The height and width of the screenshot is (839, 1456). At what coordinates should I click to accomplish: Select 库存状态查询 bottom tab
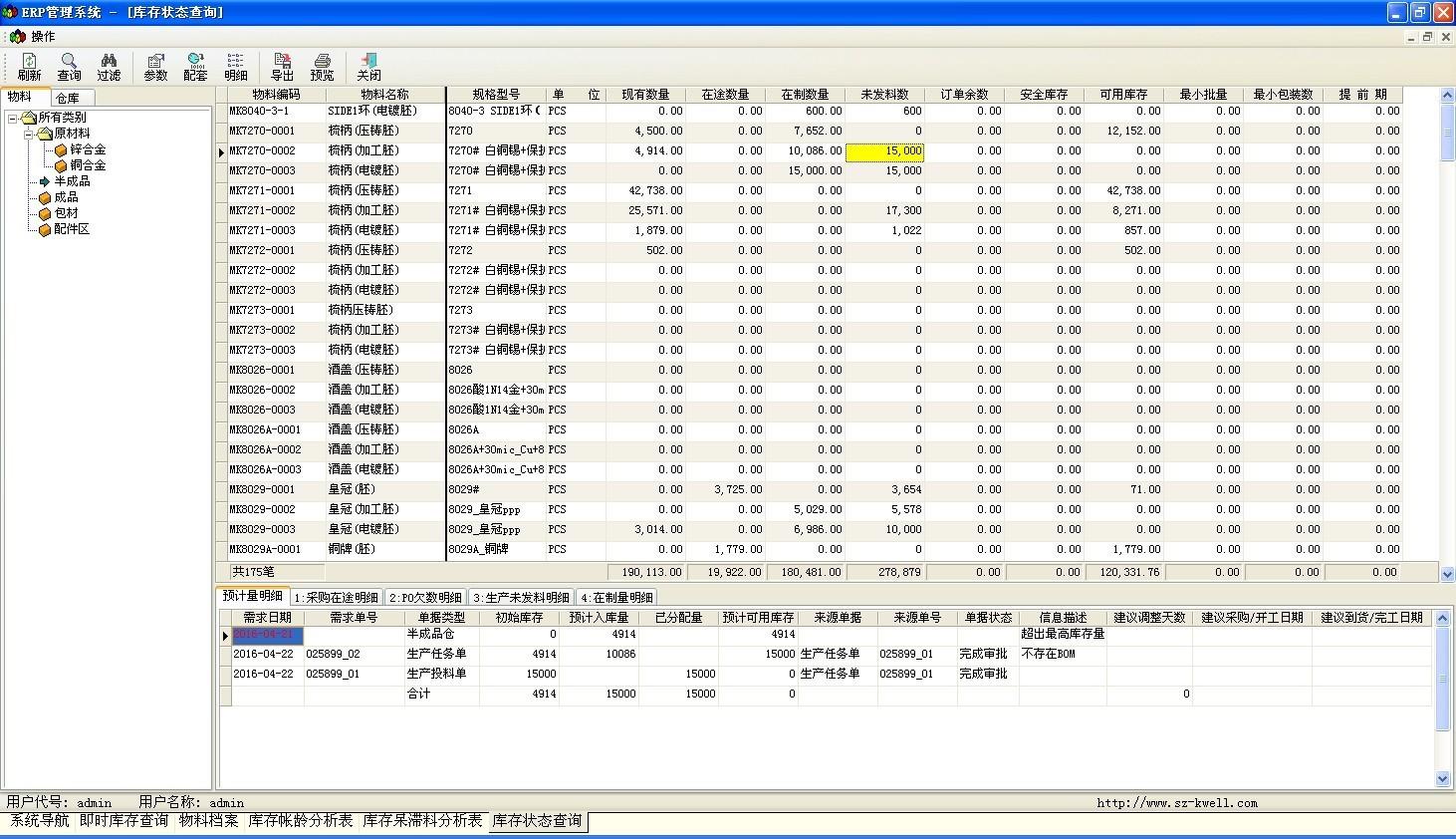tap(538, 822)
